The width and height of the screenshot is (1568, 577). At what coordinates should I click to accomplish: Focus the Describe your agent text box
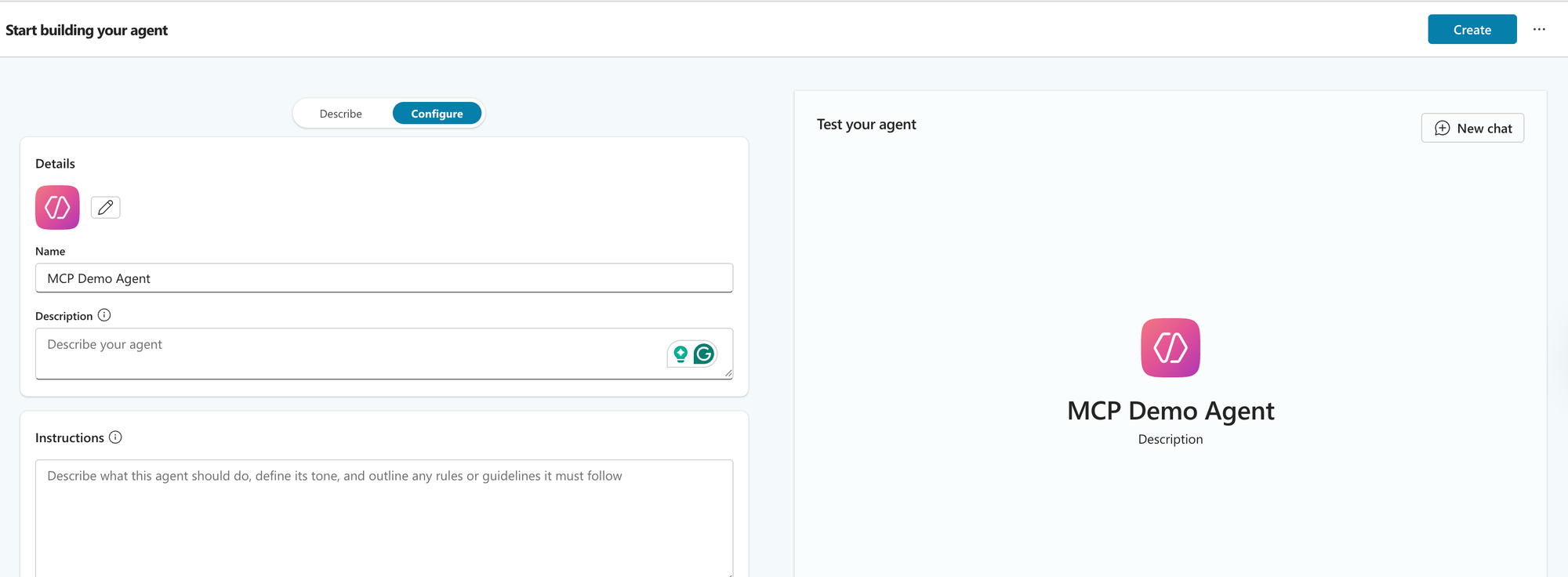click(x=345, y=353)
